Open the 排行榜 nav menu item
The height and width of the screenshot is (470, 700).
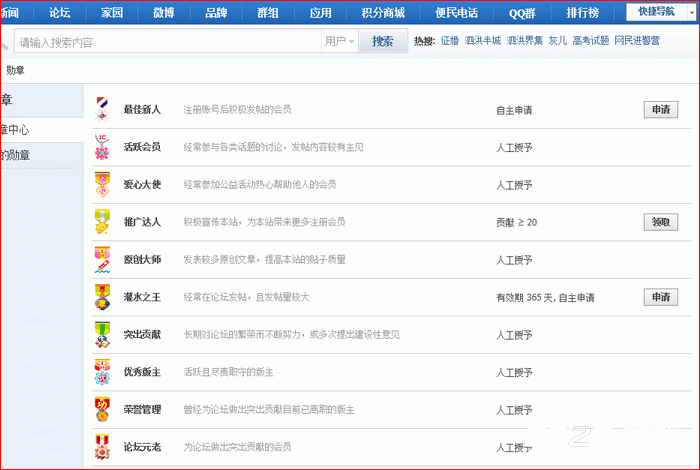tap(583, 12)
